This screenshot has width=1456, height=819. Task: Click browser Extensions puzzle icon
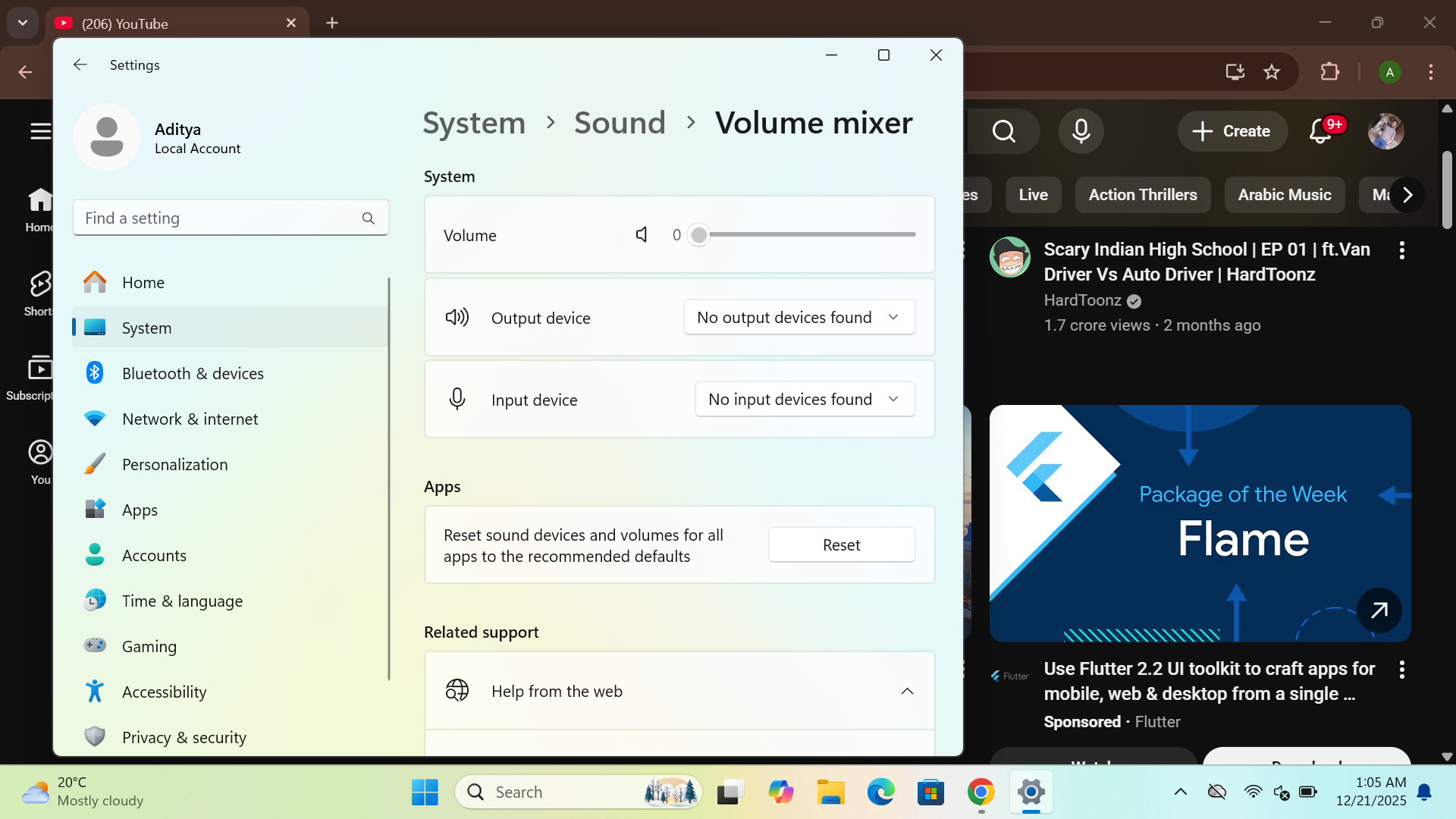click(x=1329, y=72)
